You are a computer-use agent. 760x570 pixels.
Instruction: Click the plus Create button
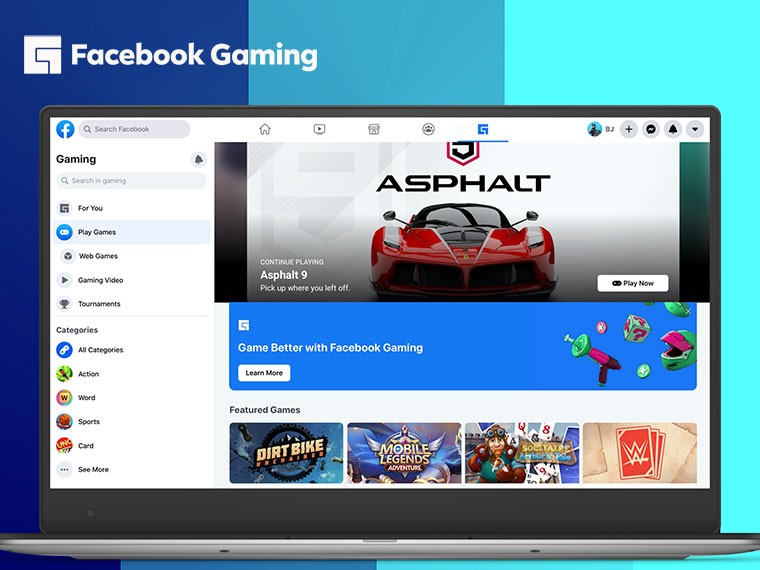tap(629, 129)
